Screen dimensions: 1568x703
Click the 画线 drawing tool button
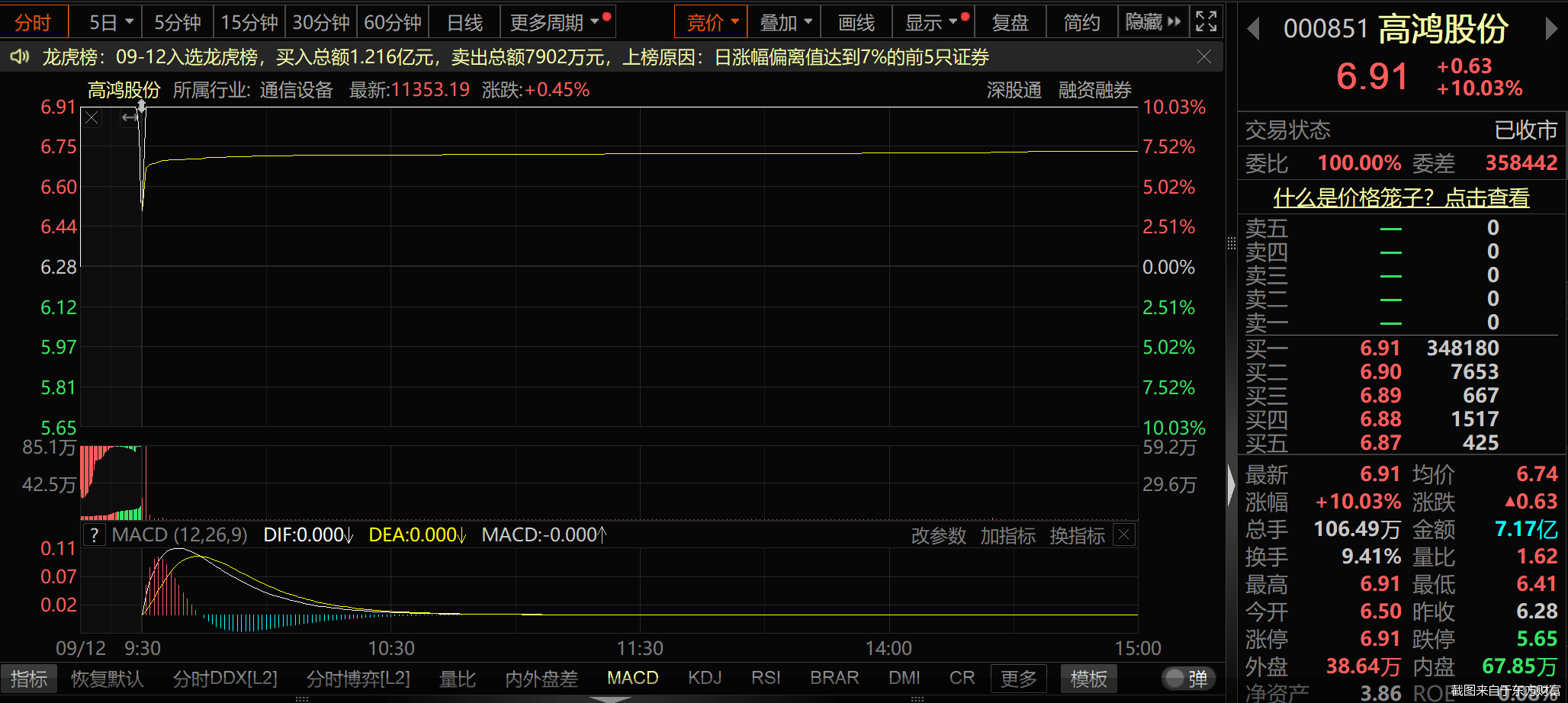856,23
